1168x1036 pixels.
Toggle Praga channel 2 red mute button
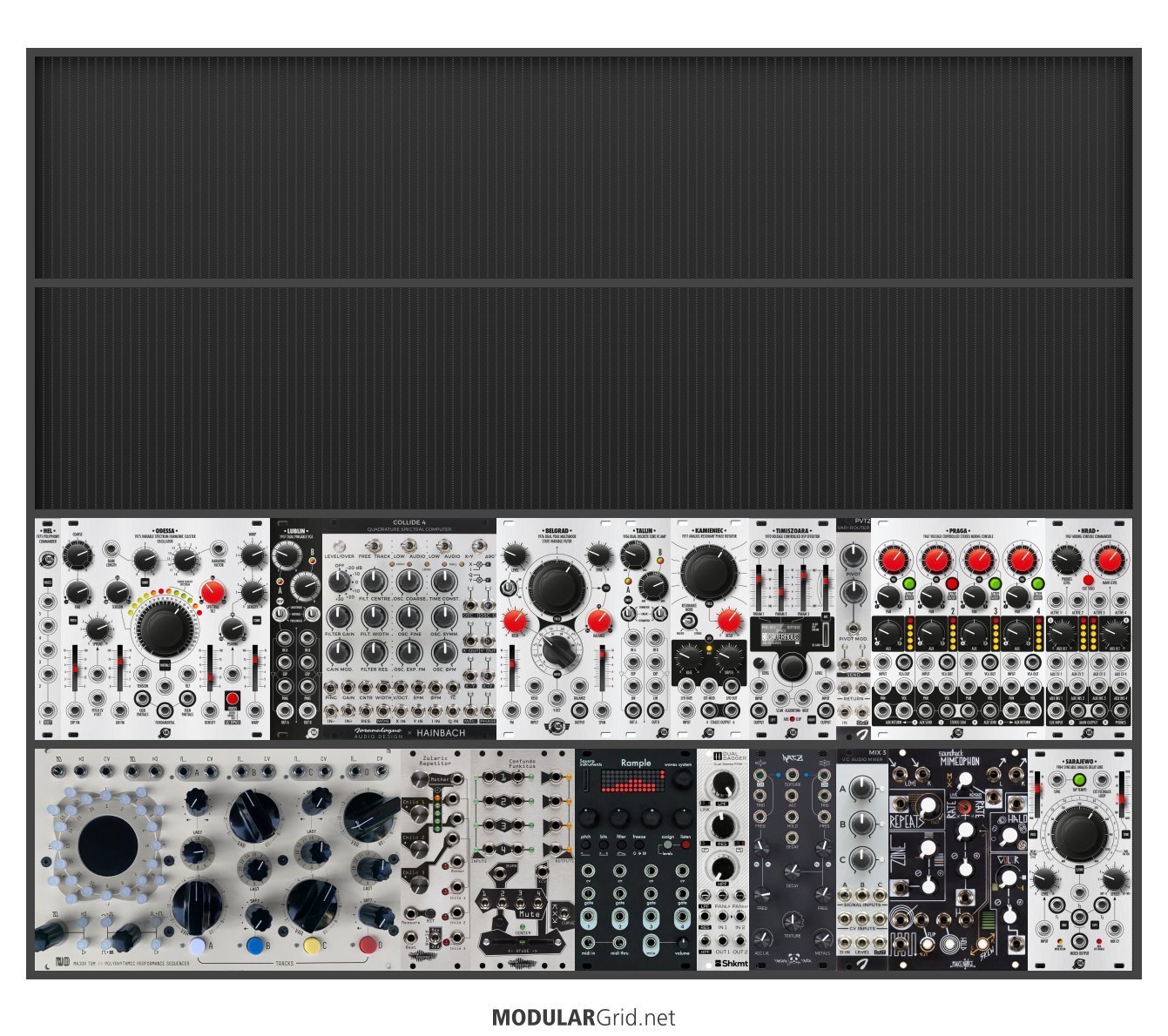[952, 583]
